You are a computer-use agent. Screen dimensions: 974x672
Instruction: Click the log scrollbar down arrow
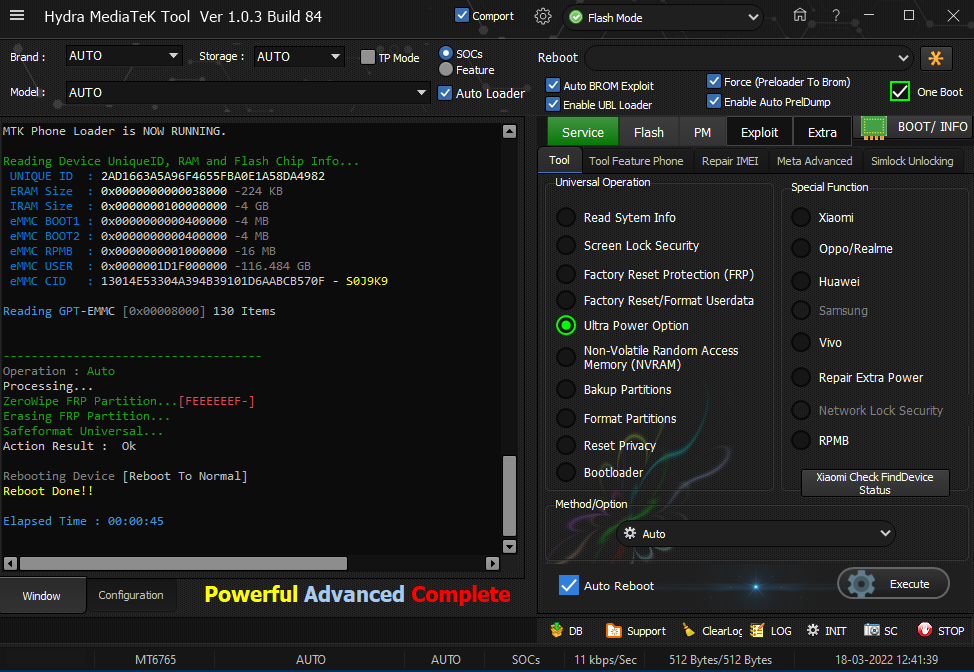pos(509,547)
